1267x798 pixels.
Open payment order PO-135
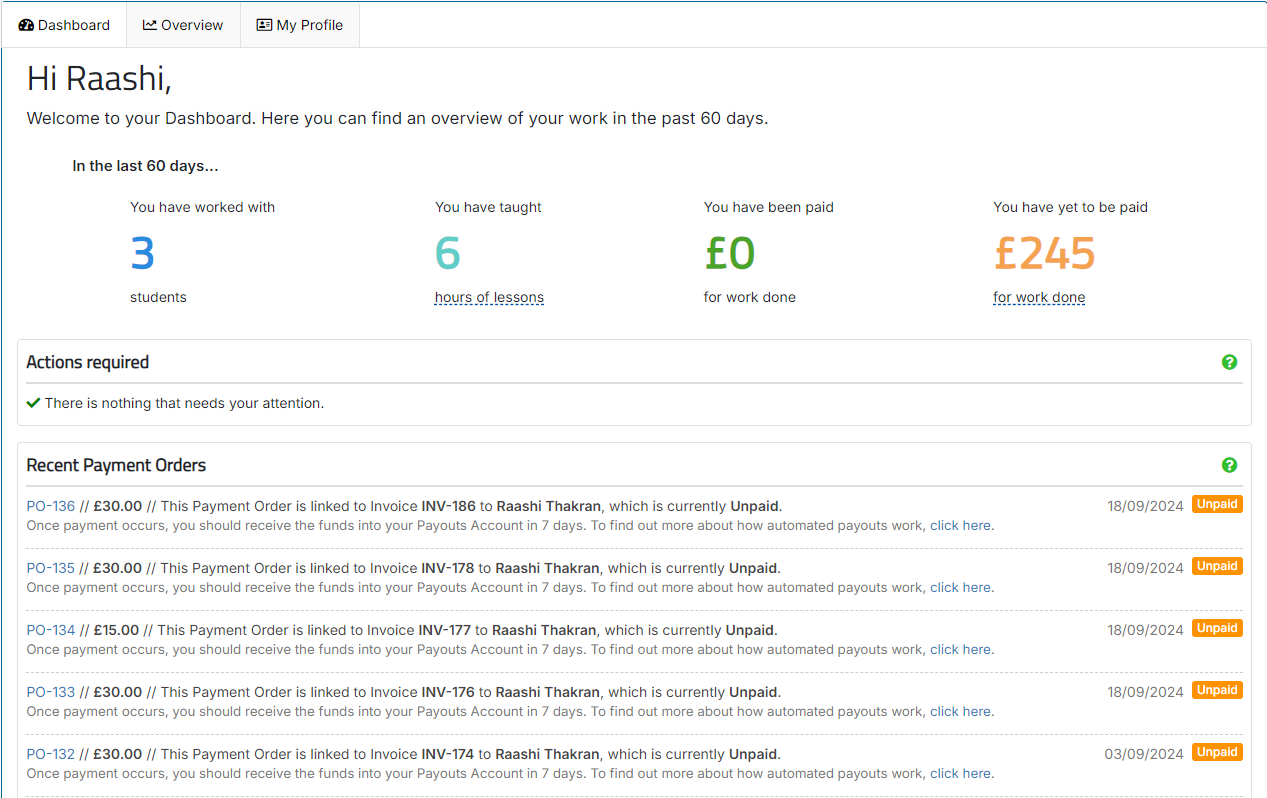coord(50,567)
